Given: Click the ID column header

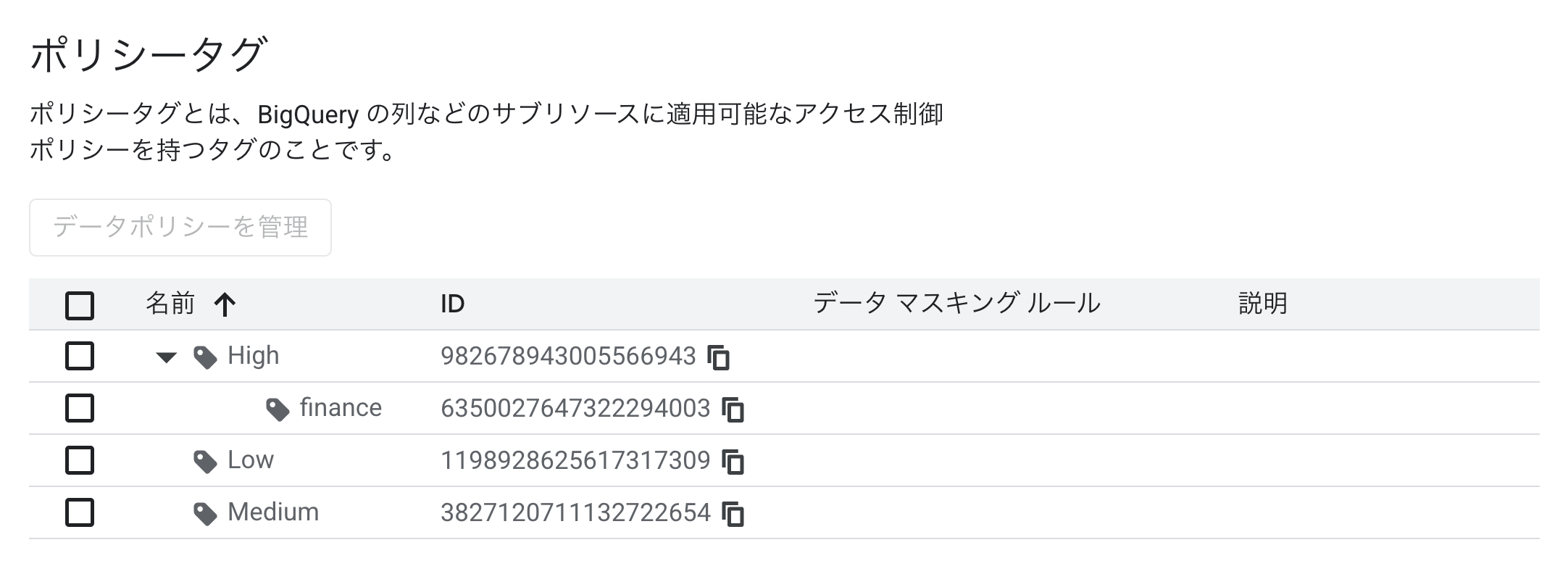Looking at the screenshot, I should 452,304.
